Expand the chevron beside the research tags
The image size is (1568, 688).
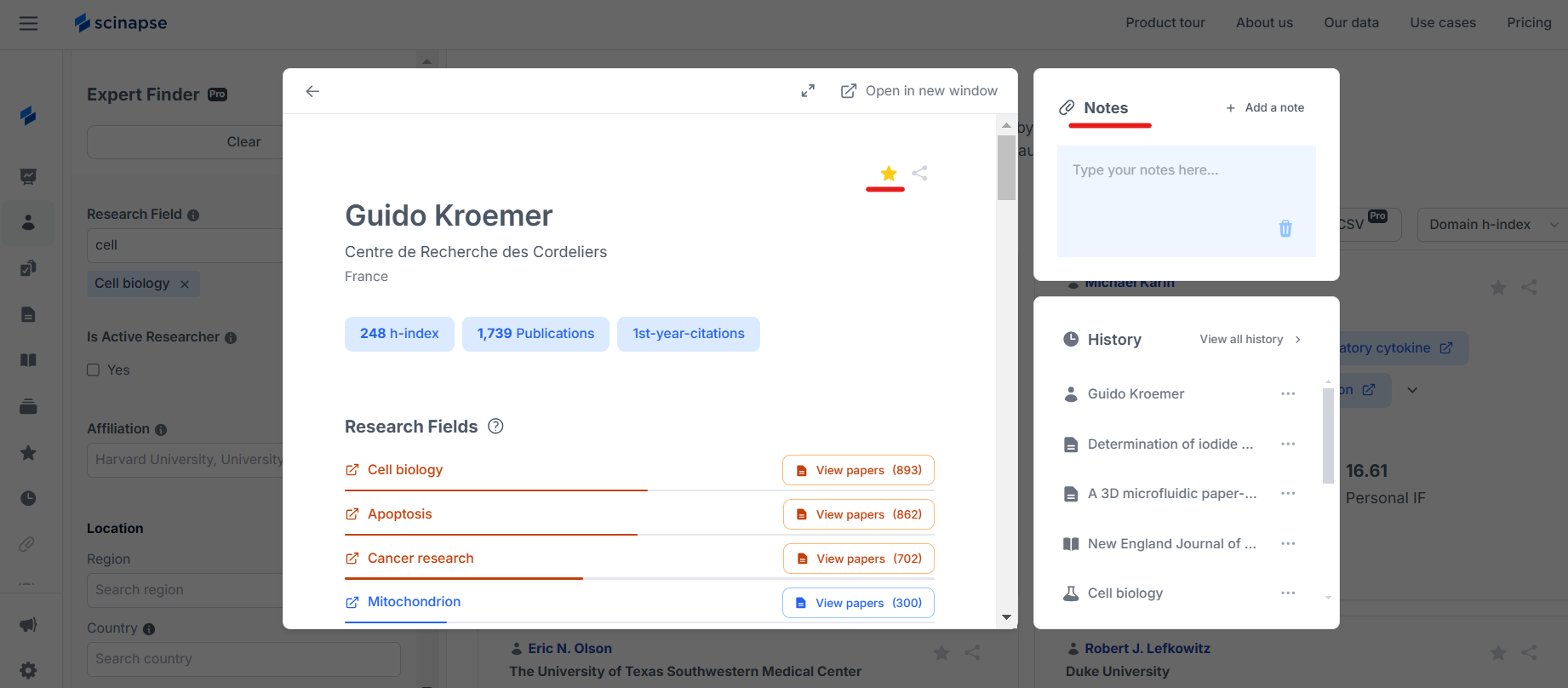point(1412,390)
